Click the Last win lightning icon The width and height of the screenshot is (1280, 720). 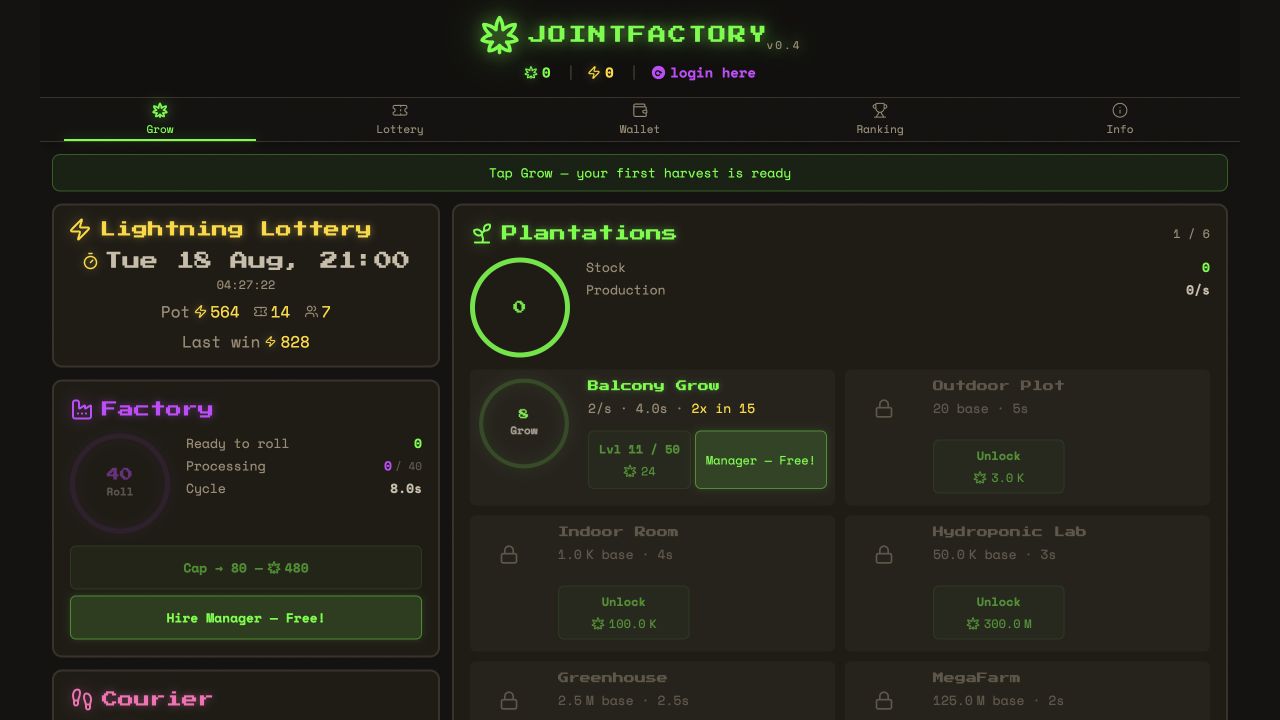(271, 342)
